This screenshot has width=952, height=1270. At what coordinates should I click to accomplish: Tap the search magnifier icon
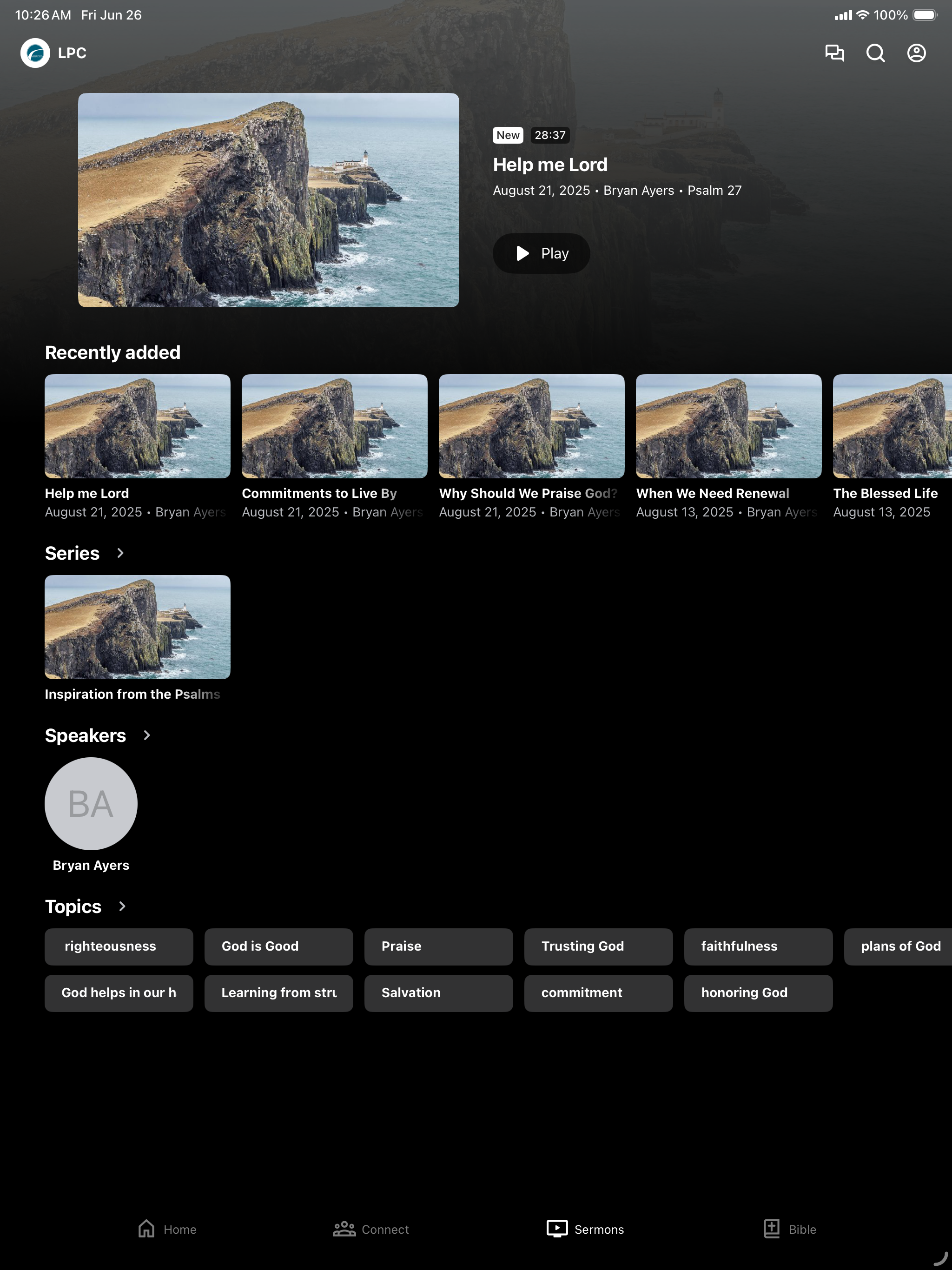pyautogui.click(x=875, y=53)
